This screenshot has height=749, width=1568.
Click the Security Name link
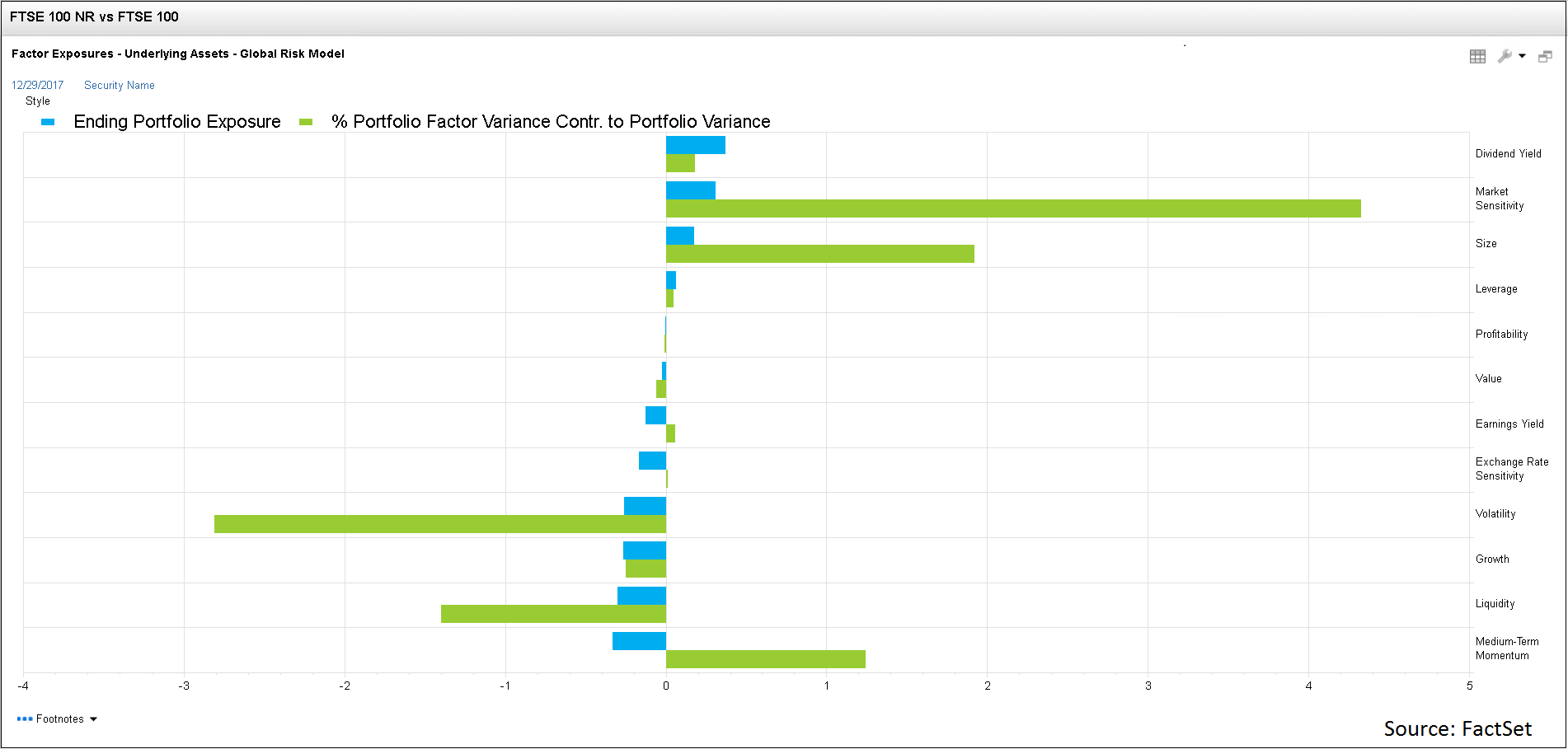click(120, 85)
